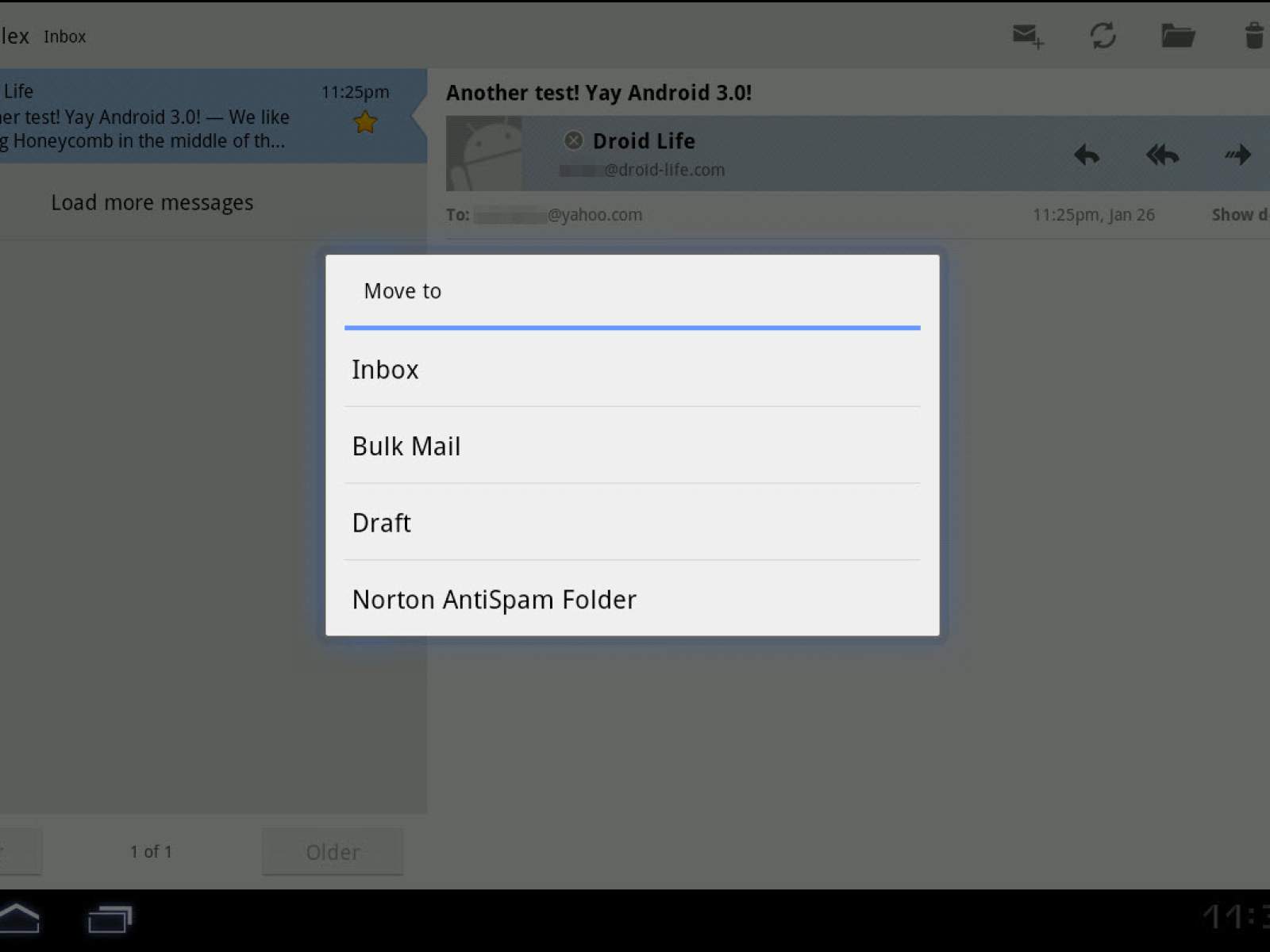The width and height of the screenshot is (1270, 952).
Task: Move message to Draft folder
Action: coord(632,523)
